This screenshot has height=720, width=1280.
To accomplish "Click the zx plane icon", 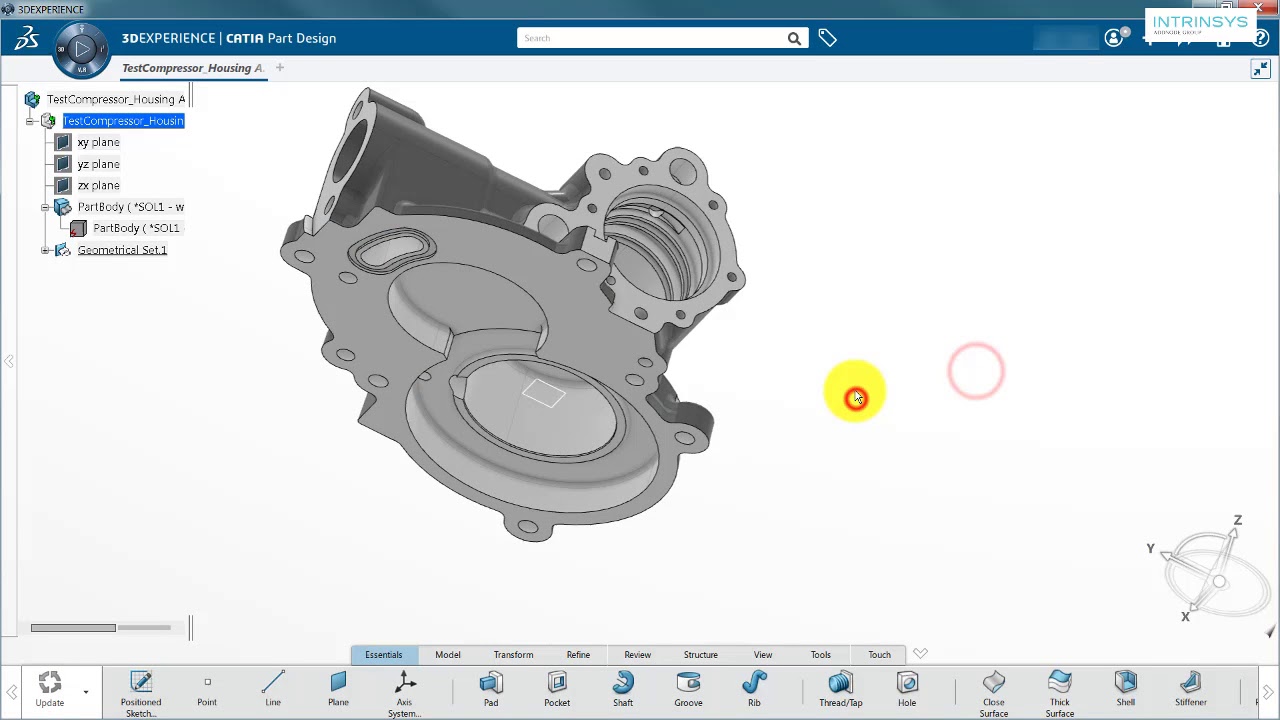I will click(x=63, y=185).
